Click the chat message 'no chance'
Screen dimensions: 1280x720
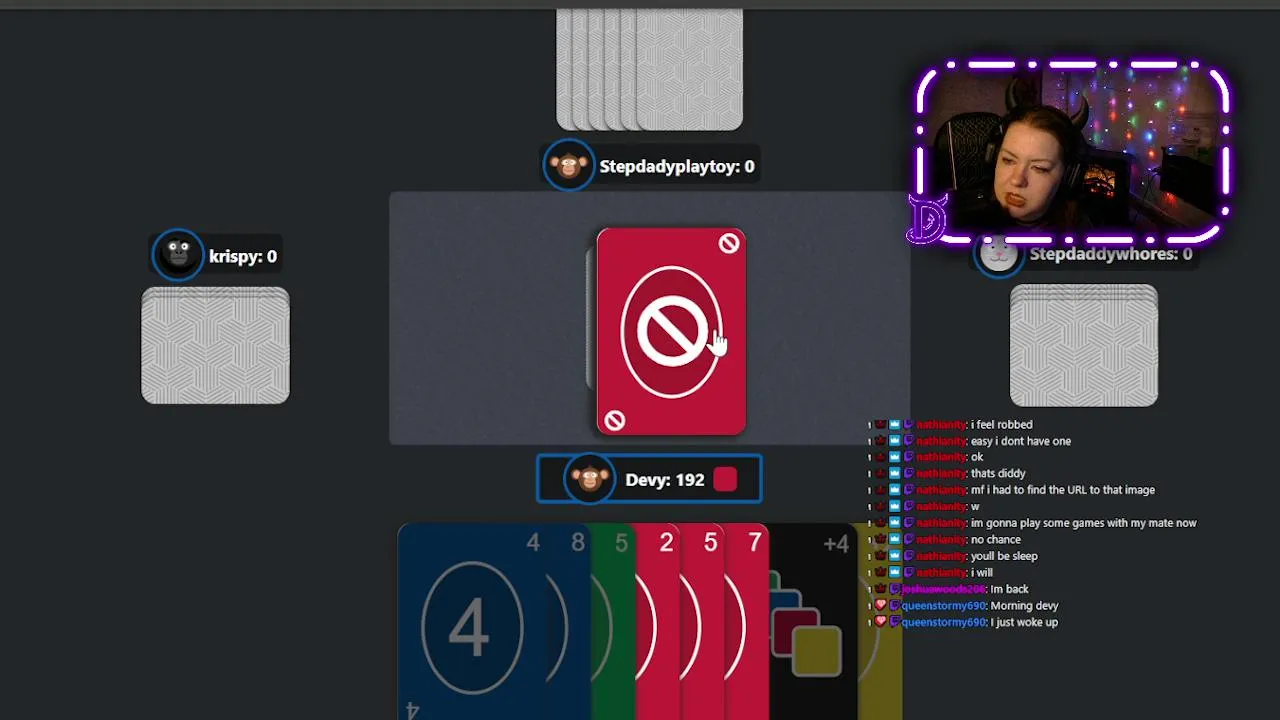coord(996,540)
